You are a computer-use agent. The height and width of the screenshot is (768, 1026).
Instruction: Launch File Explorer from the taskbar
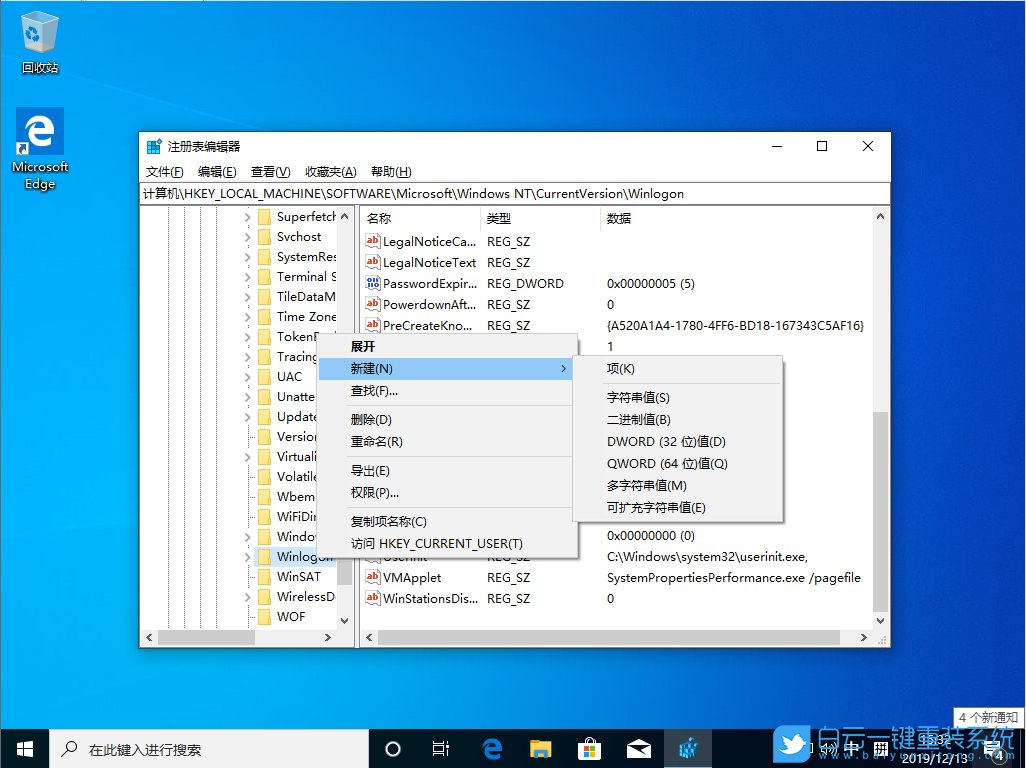[x=540, y=748]
